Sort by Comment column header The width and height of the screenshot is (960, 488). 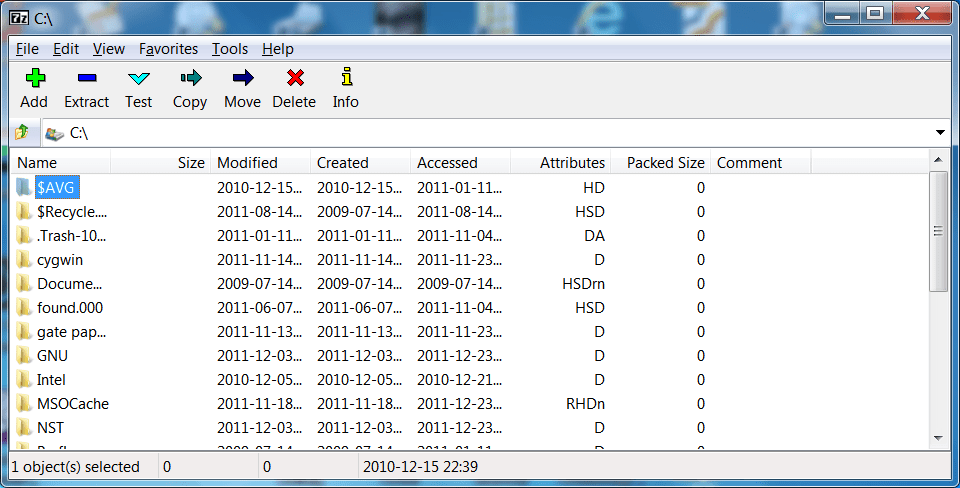click(760, 163)
